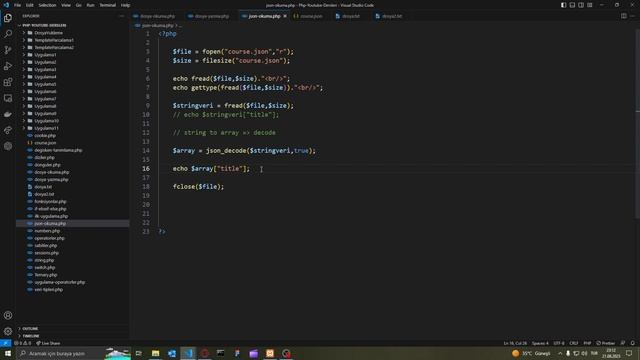Viewport: 640px width, 360px height.
Task: Open the Manage gear icon
Action: tap(8, 331)
